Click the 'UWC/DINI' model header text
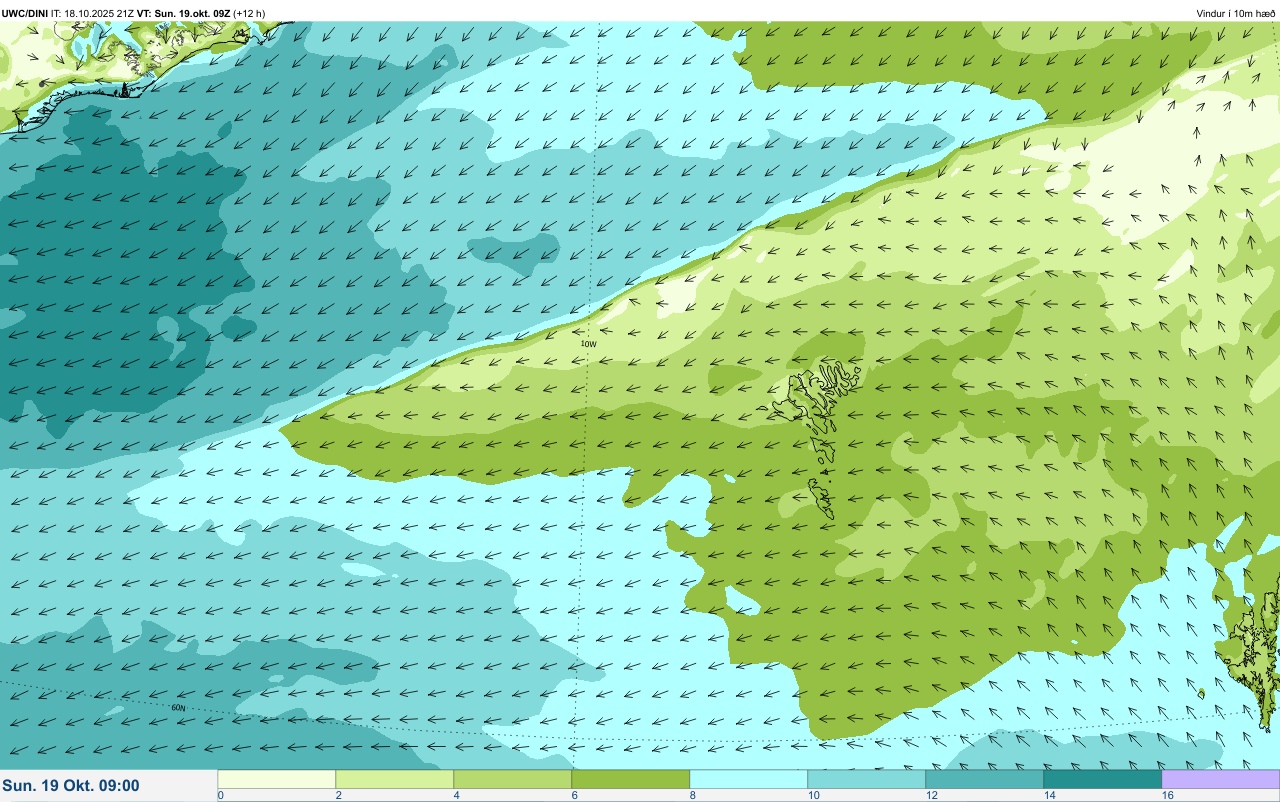The height and width of the screenshot is (802, 1280). coord(25,13)
